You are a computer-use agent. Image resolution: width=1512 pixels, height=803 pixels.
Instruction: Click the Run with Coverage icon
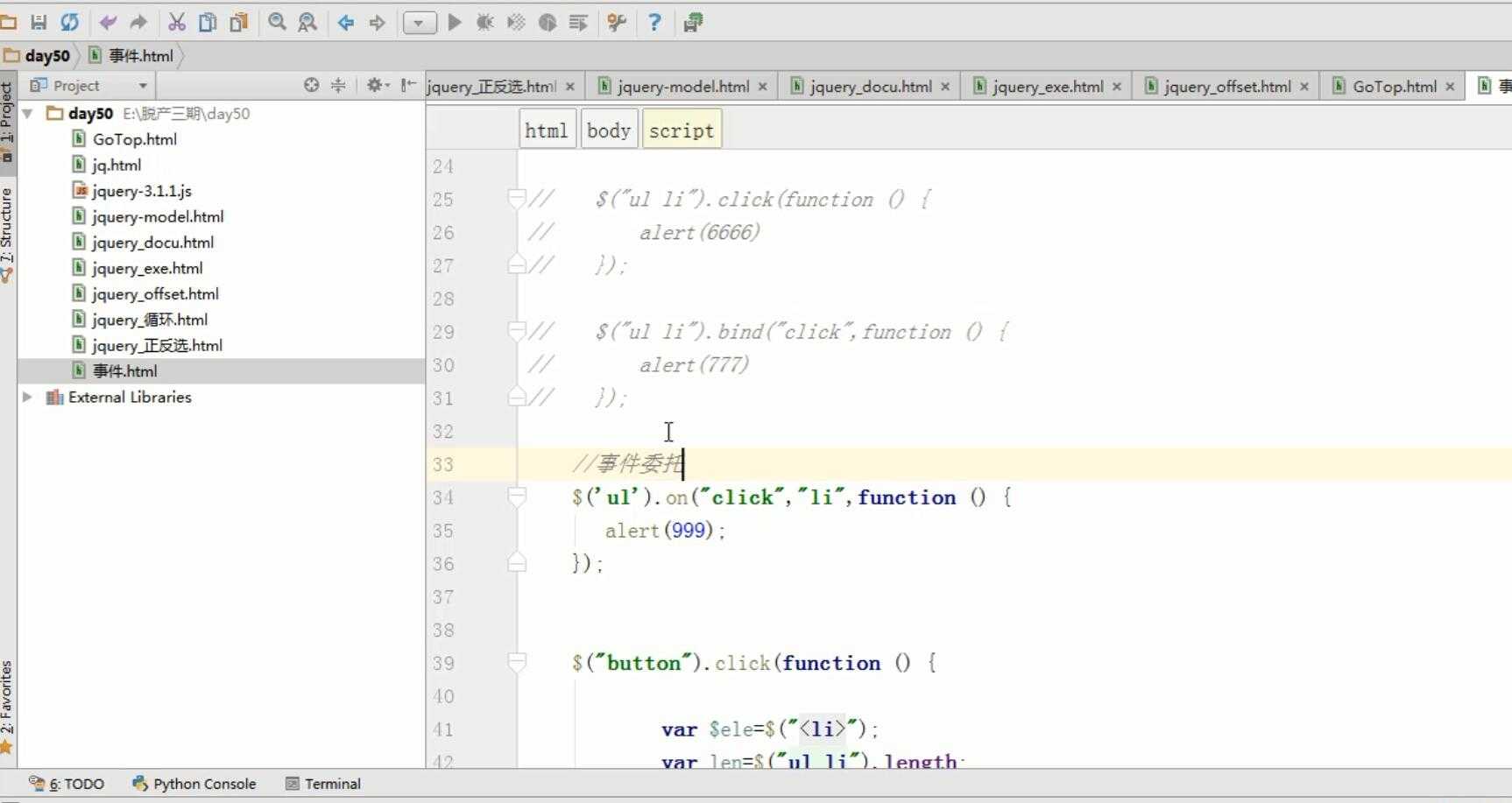516,23
